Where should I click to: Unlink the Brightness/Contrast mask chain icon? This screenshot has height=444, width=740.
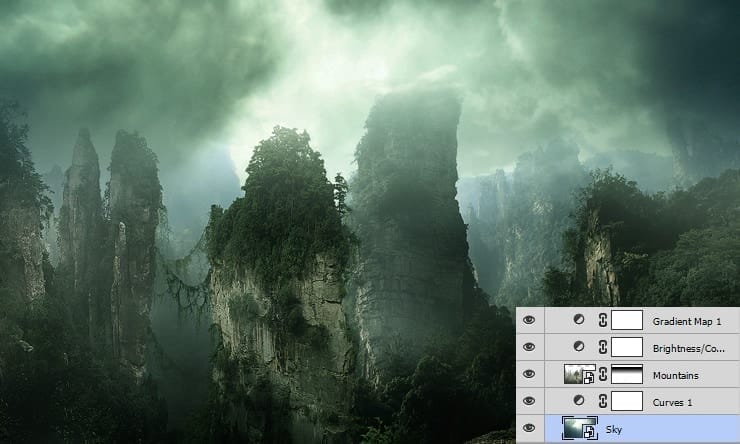603,347
